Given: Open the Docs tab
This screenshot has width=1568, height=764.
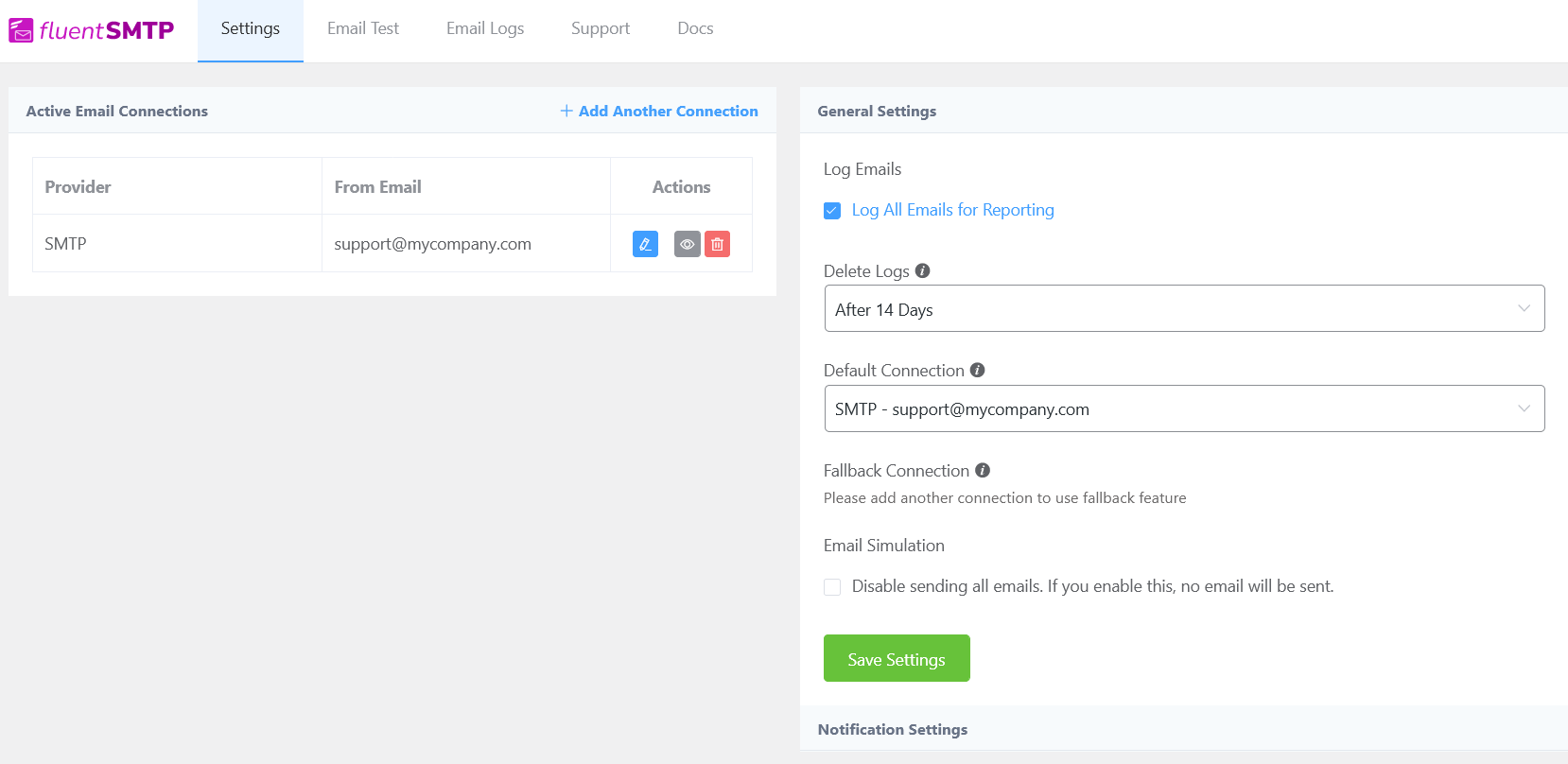Looking at the screenshot, I should 695,29.
